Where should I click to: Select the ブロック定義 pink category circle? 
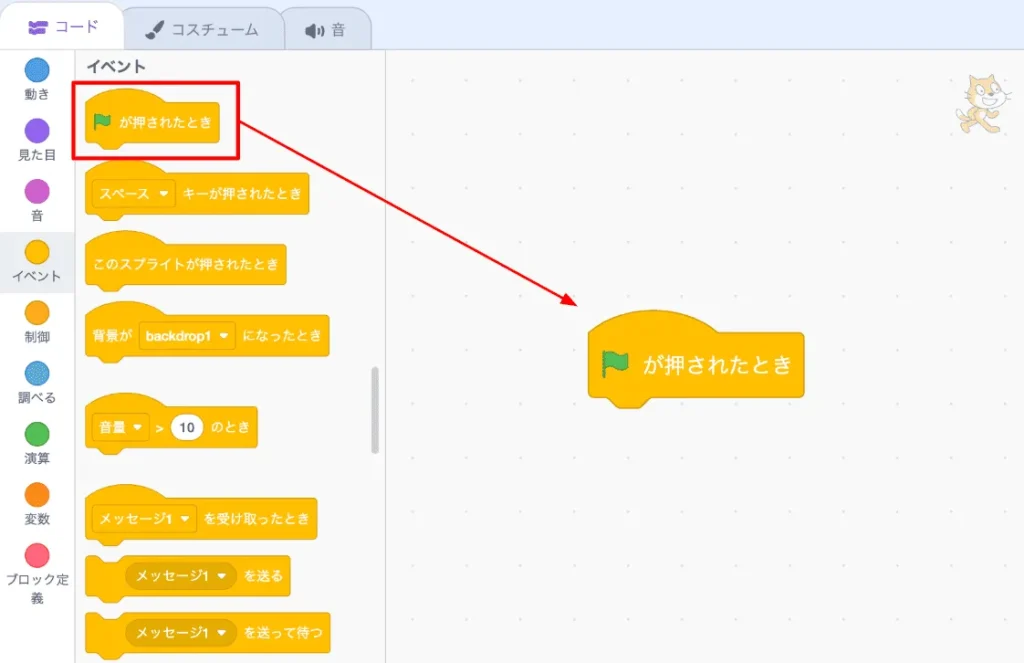click(37, 555)
